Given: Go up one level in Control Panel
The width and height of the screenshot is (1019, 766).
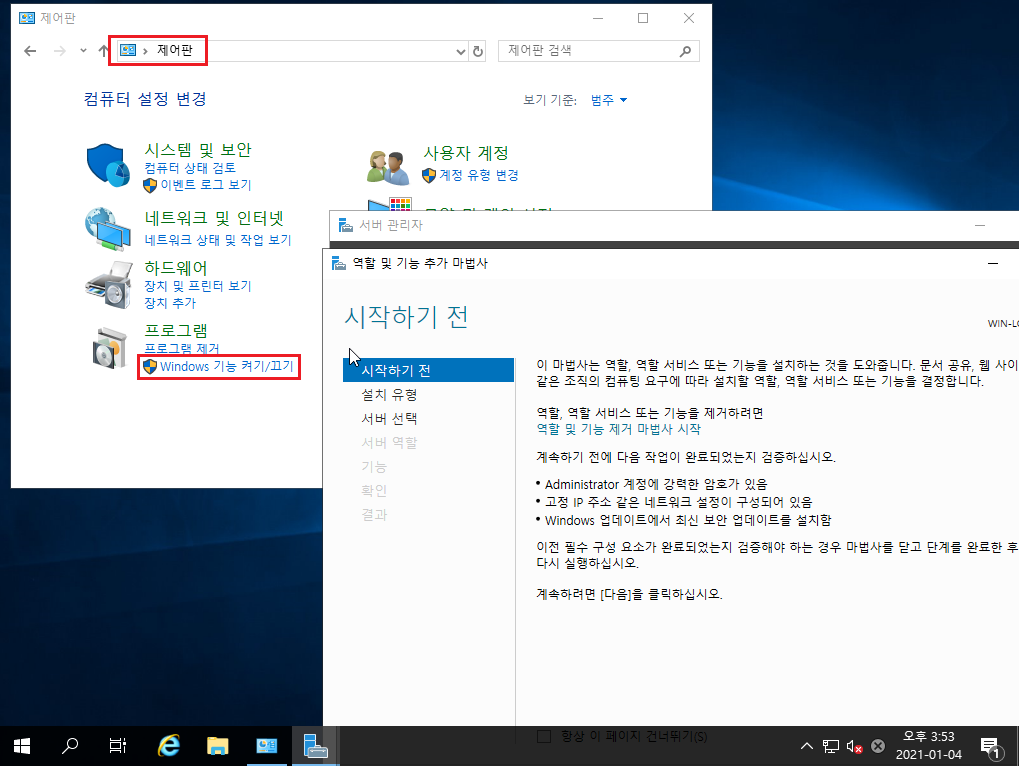Looking at the screenshot, I should pos(103,51).
